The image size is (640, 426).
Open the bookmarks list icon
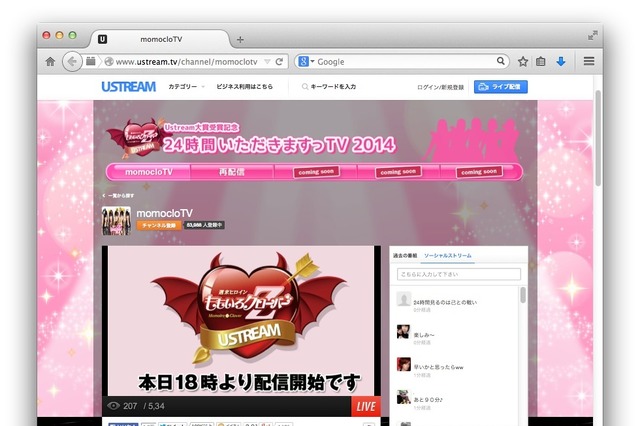click(541, 62)
